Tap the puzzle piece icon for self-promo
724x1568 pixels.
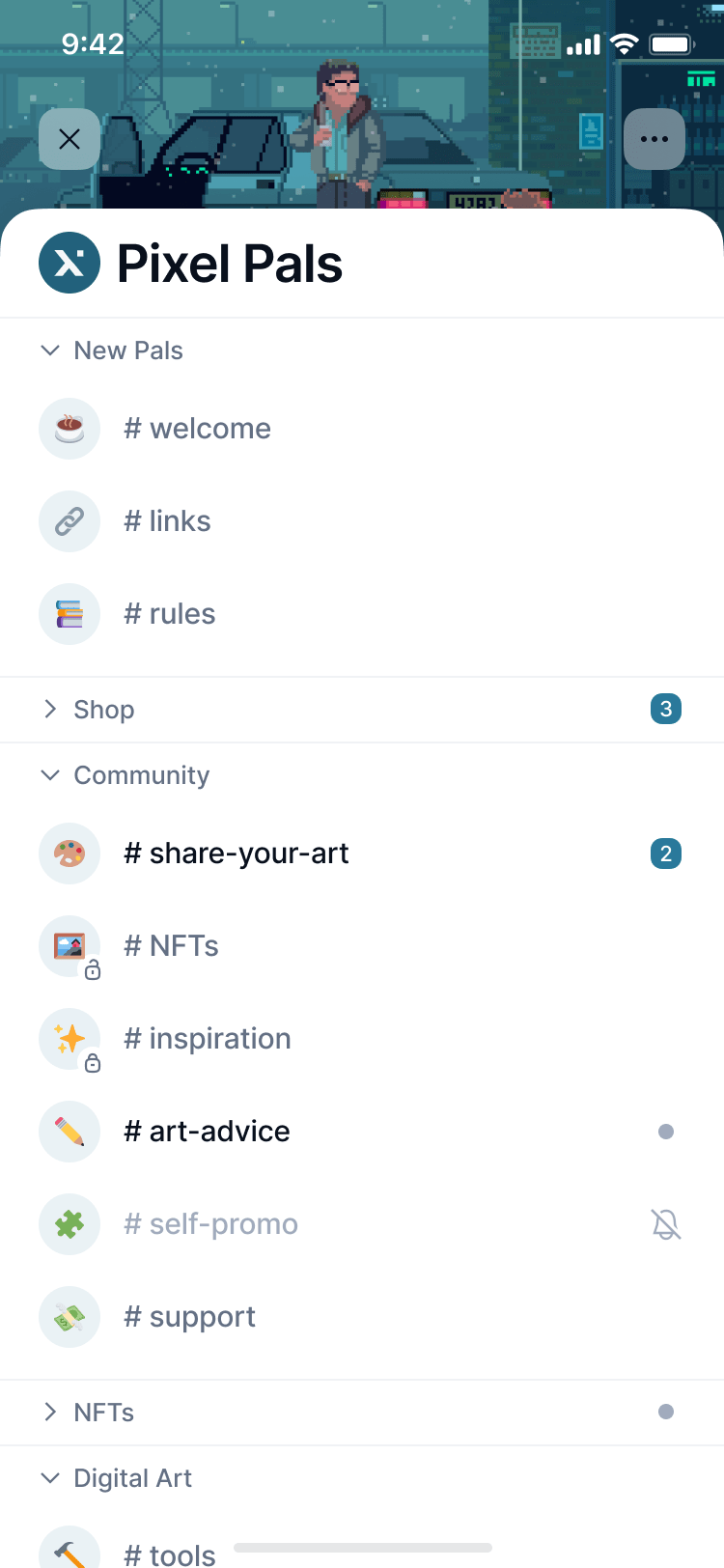[x=70, y=1223]
